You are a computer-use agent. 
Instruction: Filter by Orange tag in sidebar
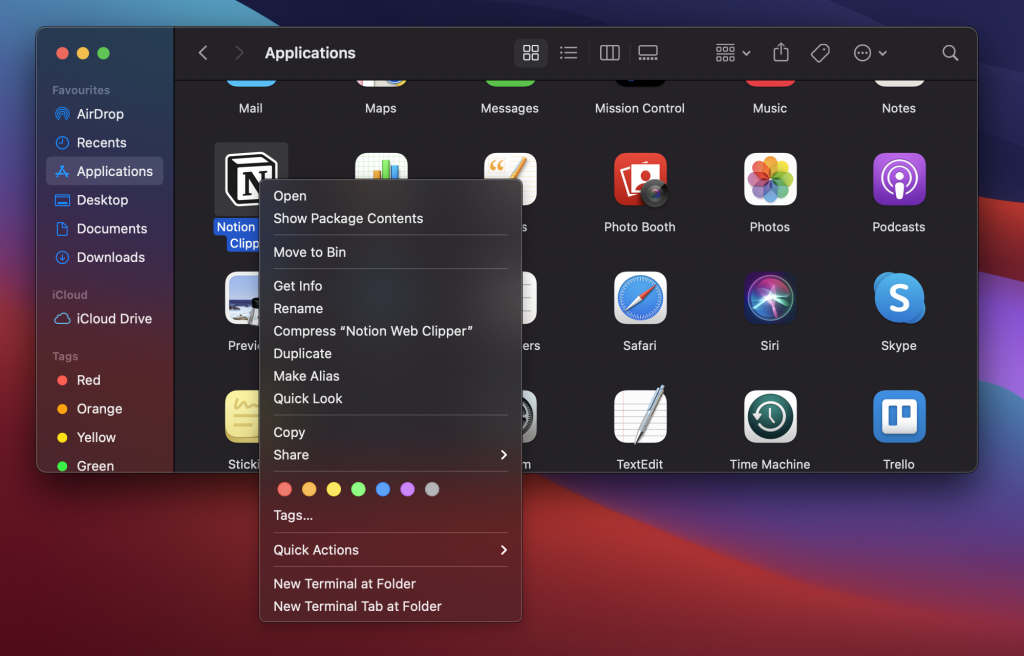pyautogui.click(x=104, y=409)
